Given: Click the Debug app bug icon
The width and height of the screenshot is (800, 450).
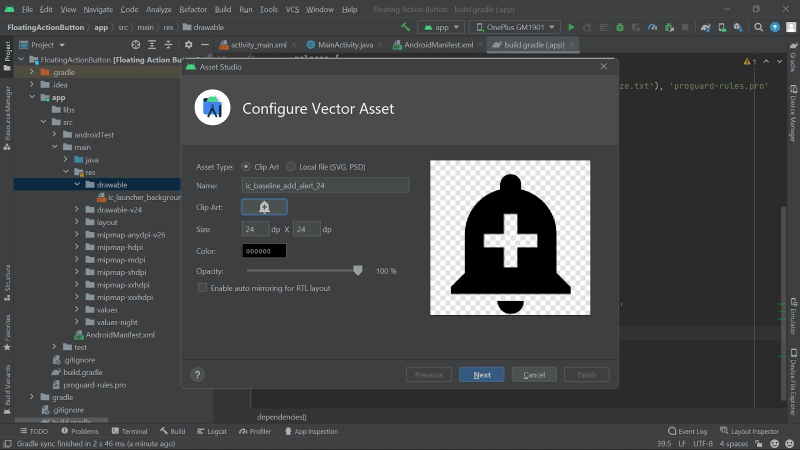Looking at the screenshot, I should [x=620, y=27].
